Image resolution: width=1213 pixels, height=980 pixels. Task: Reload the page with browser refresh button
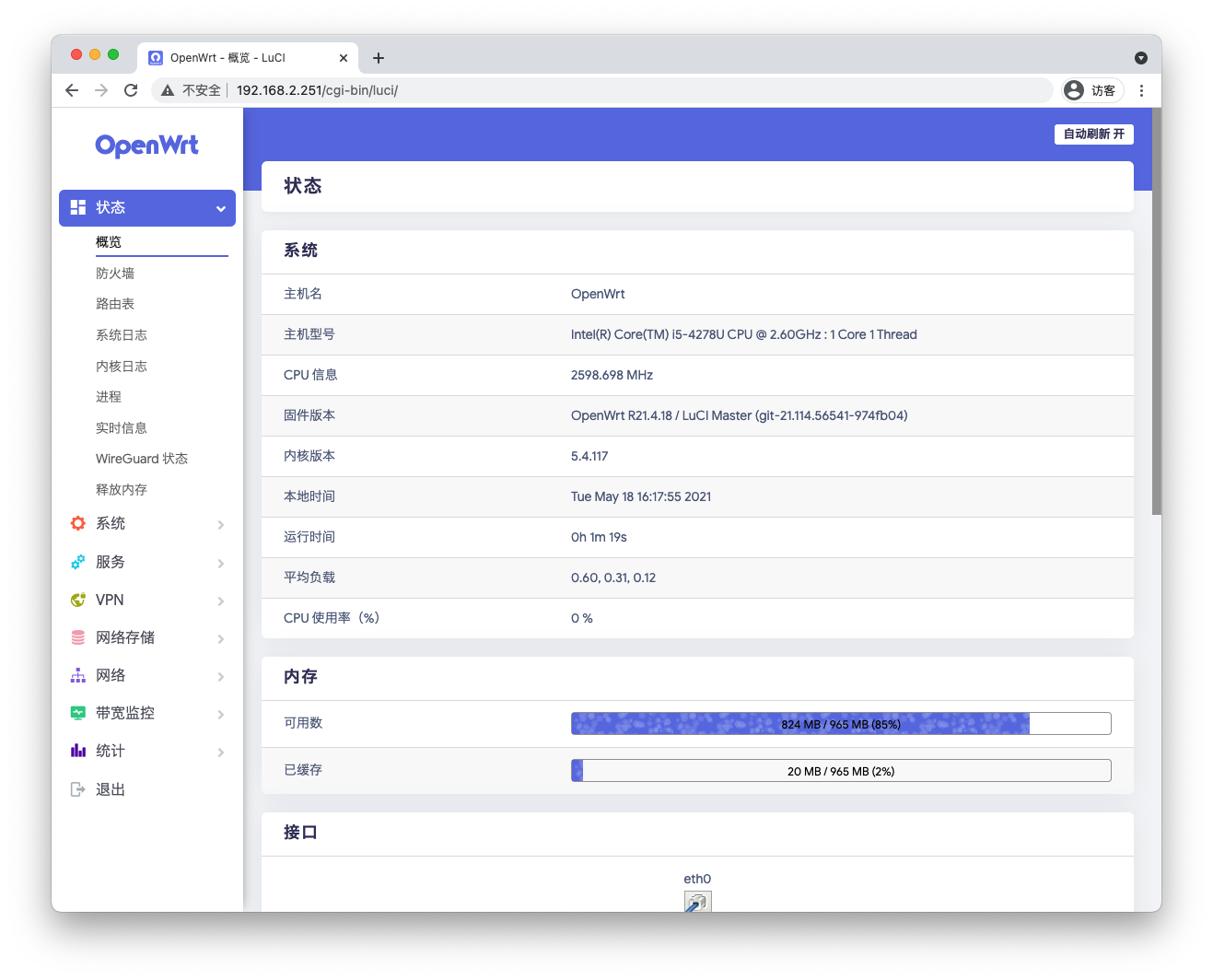pos(131,90)
